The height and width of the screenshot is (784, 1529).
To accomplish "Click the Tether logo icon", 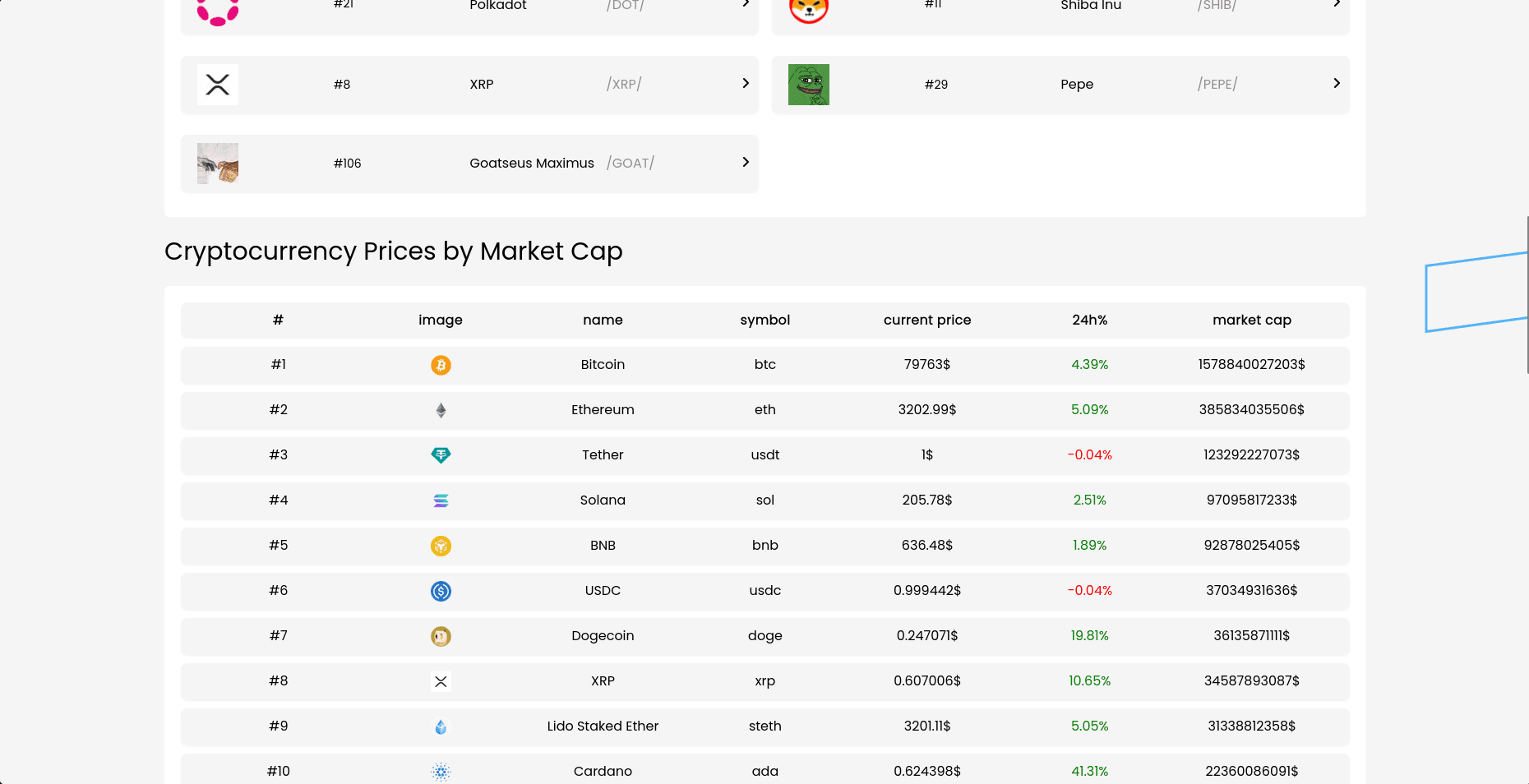I will 441,455.
